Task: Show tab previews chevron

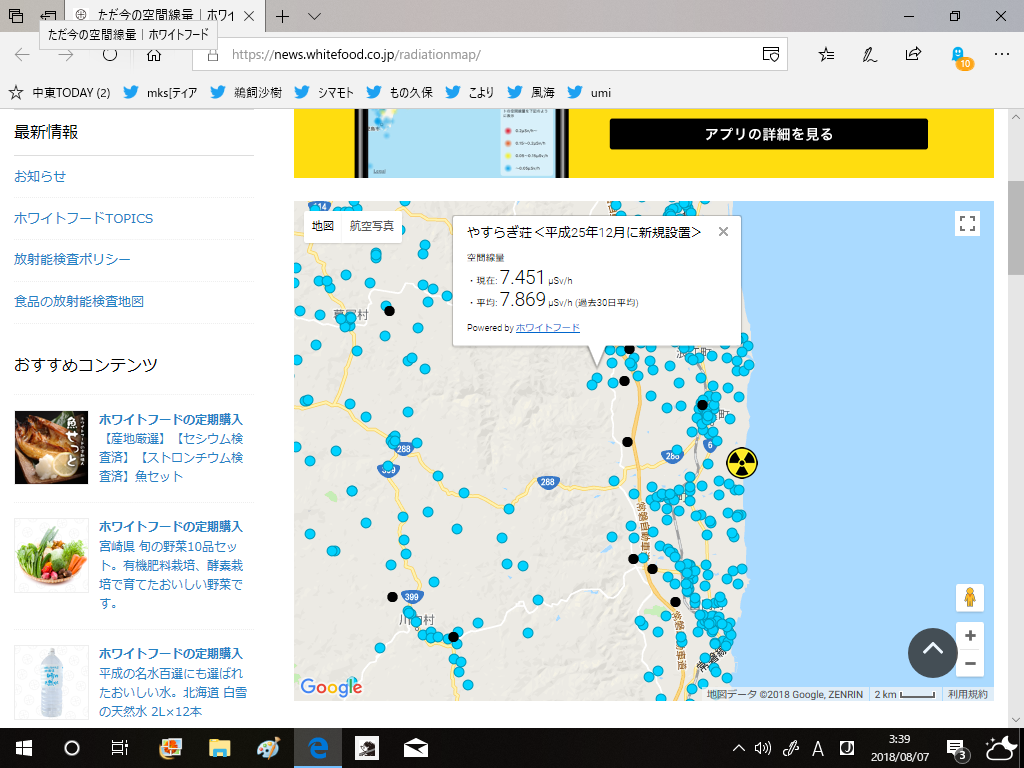Action: [x=314, y=16]
